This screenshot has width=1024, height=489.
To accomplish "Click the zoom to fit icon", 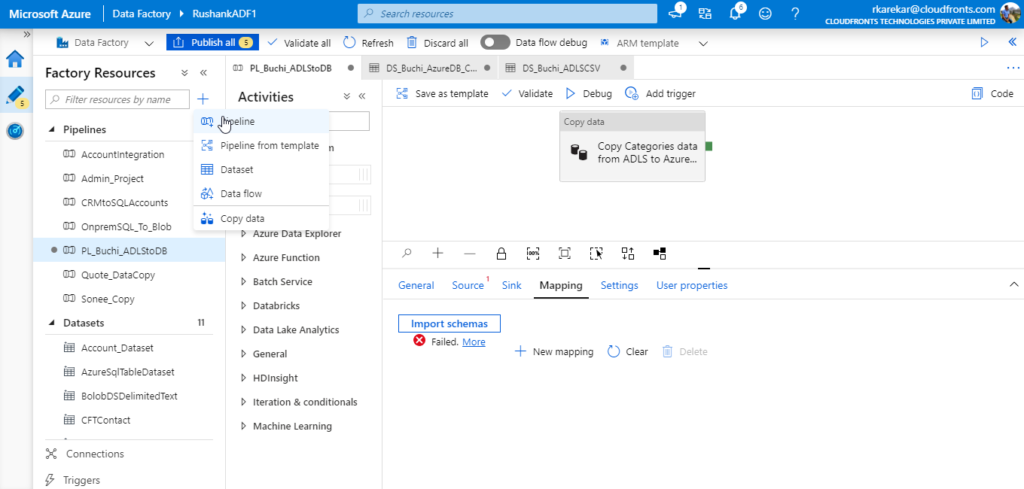I will click(x=565, y=254).
